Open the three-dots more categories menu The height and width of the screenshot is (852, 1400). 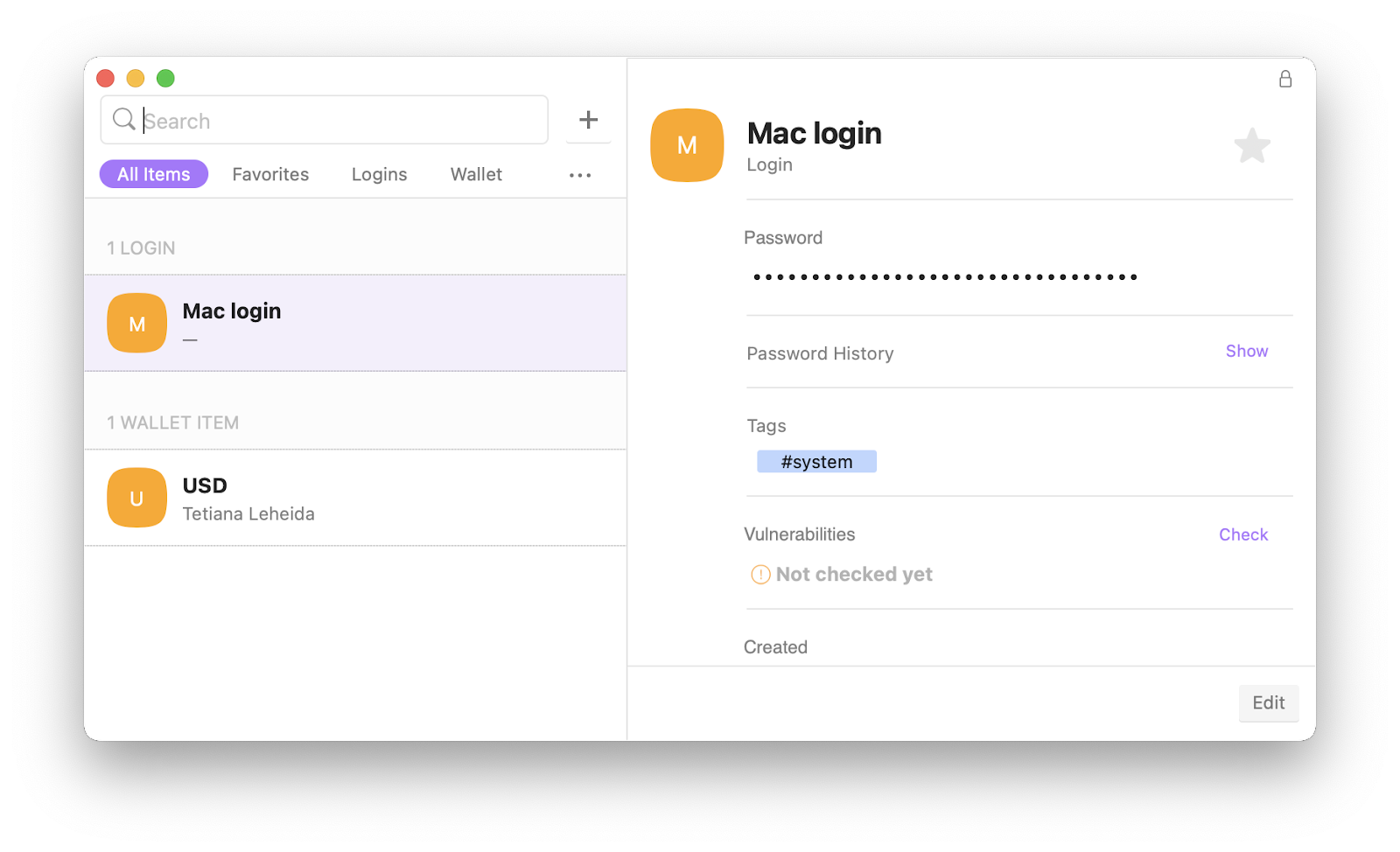click(x=580, y=175)
